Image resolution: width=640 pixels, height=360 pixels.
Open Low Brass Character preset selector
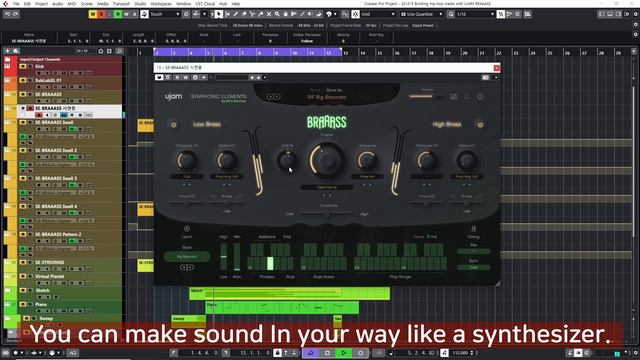point(187,177)
